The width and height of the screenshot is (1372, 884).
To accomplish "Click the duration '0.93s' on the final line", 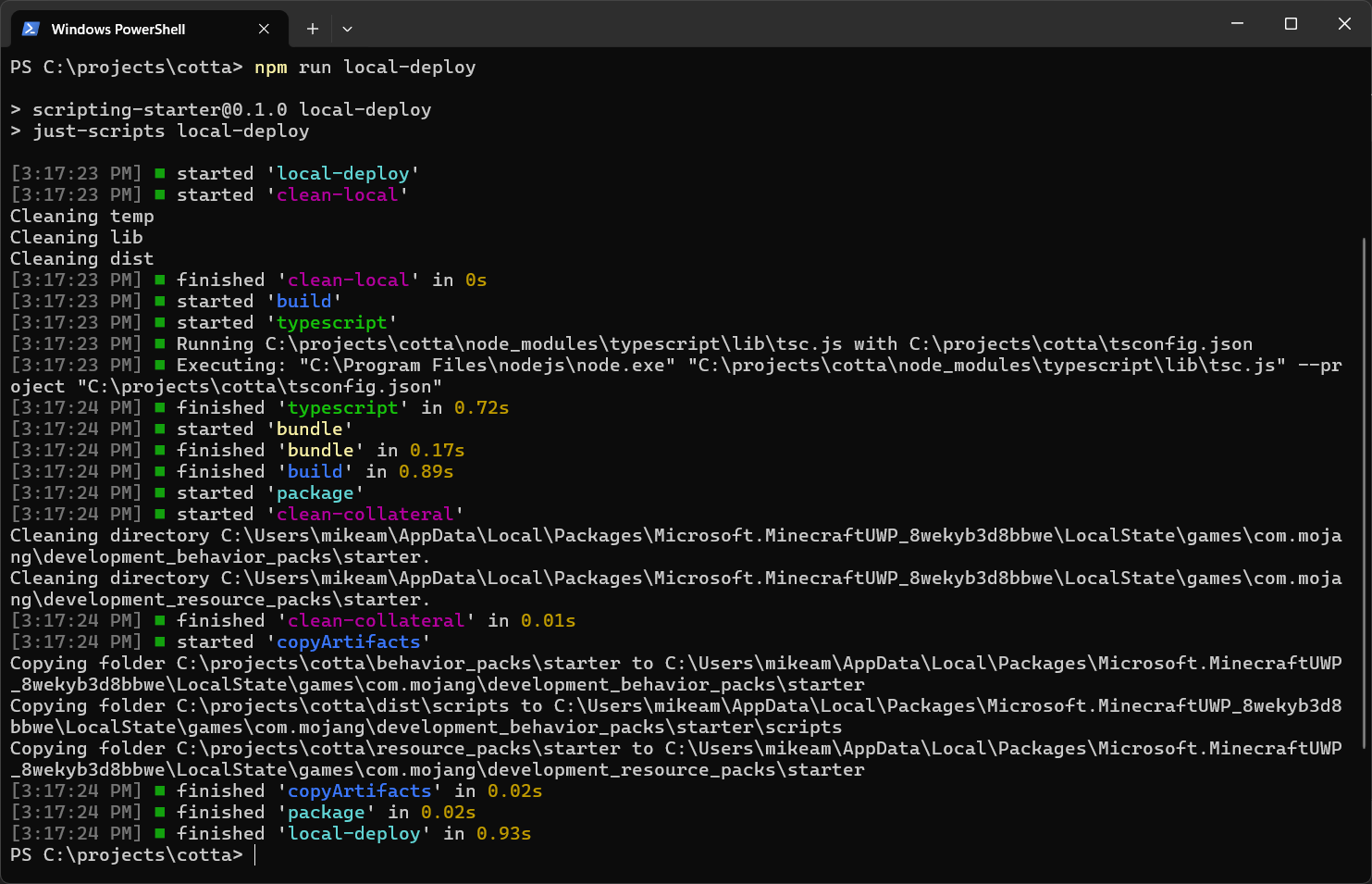I will point(504,833).
